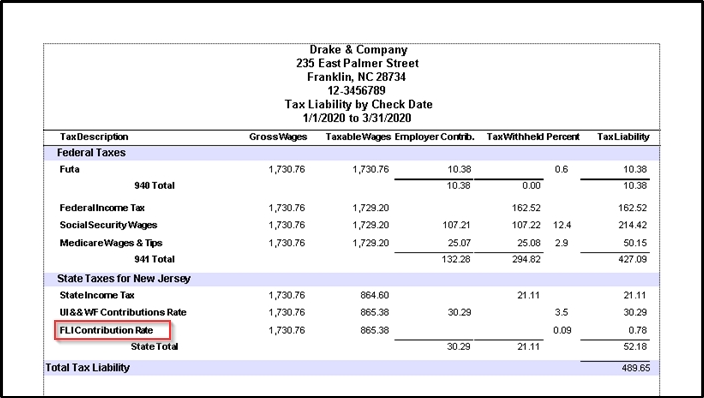Click FLI tax liability '0.78'
This screenshot has width=704, height=398.
point(638,330)
